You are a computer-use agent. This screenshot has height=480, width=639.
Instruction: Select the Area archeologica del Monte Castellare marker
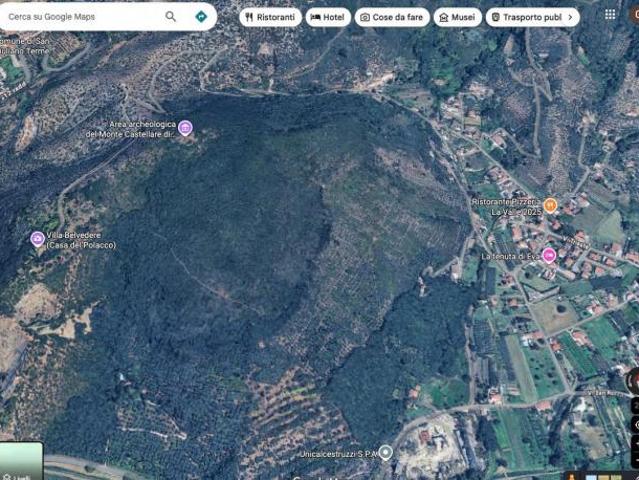pyautogui.click(x=185, y=128)
